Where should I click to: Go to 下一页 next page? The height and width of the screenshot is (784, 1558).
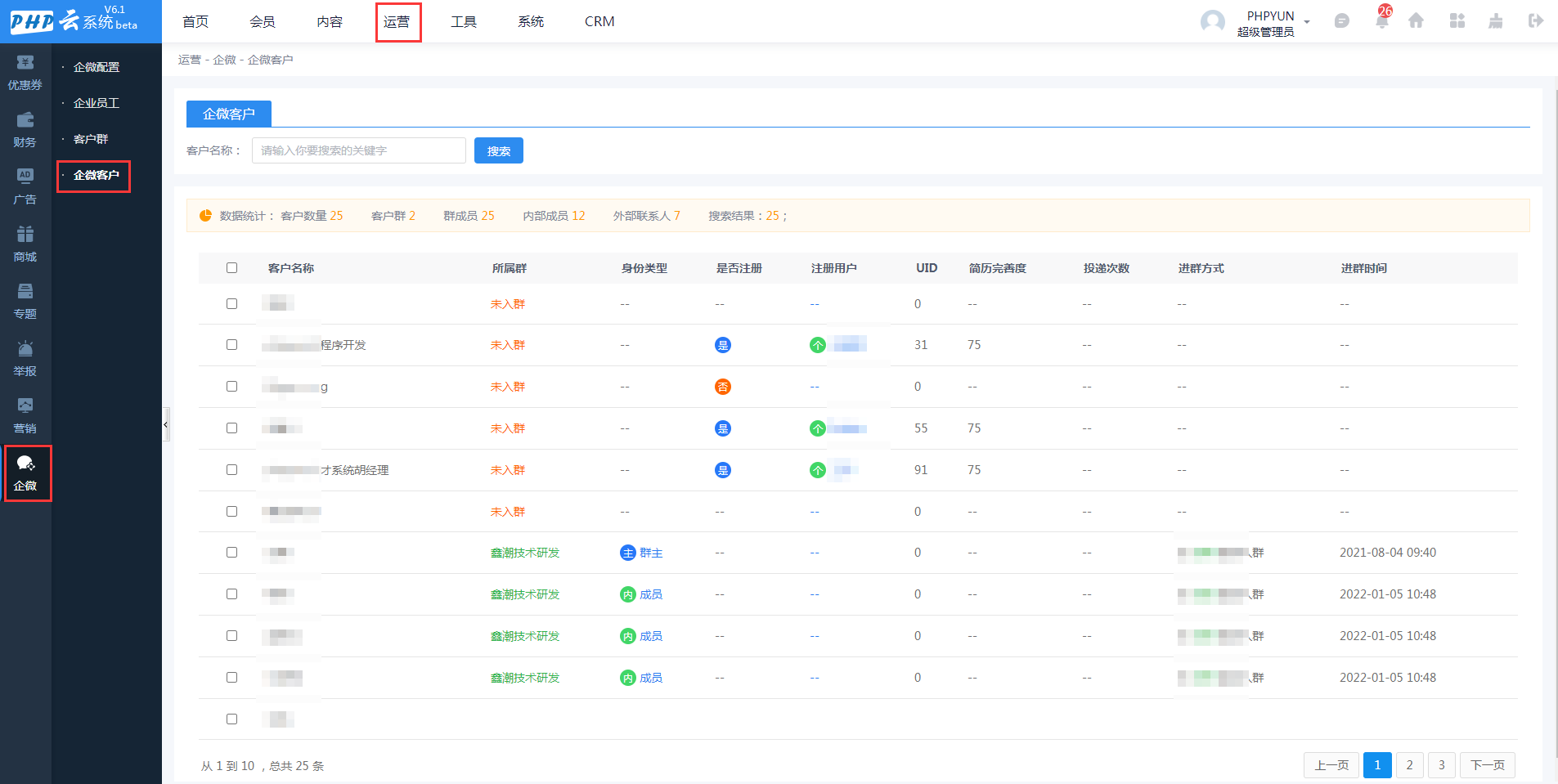click(1488, 765)
